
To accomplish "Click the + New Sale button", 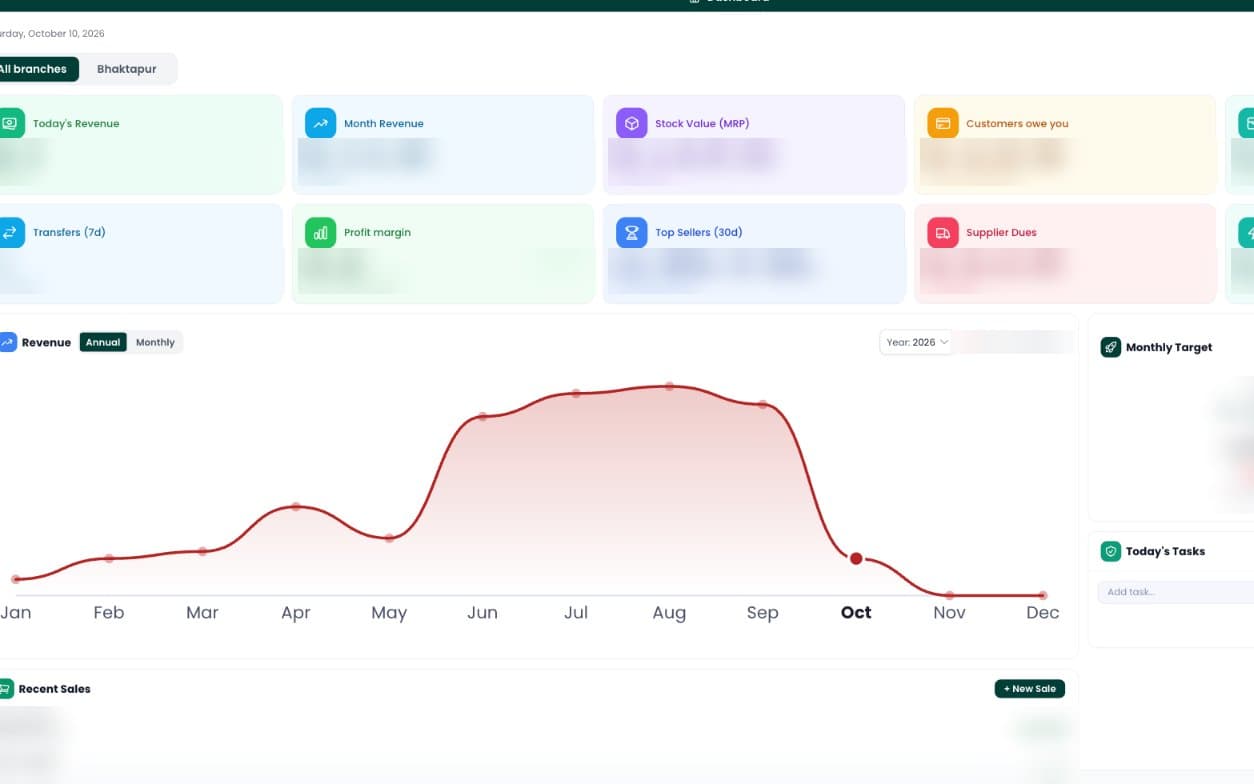I will pos(1030,688).
